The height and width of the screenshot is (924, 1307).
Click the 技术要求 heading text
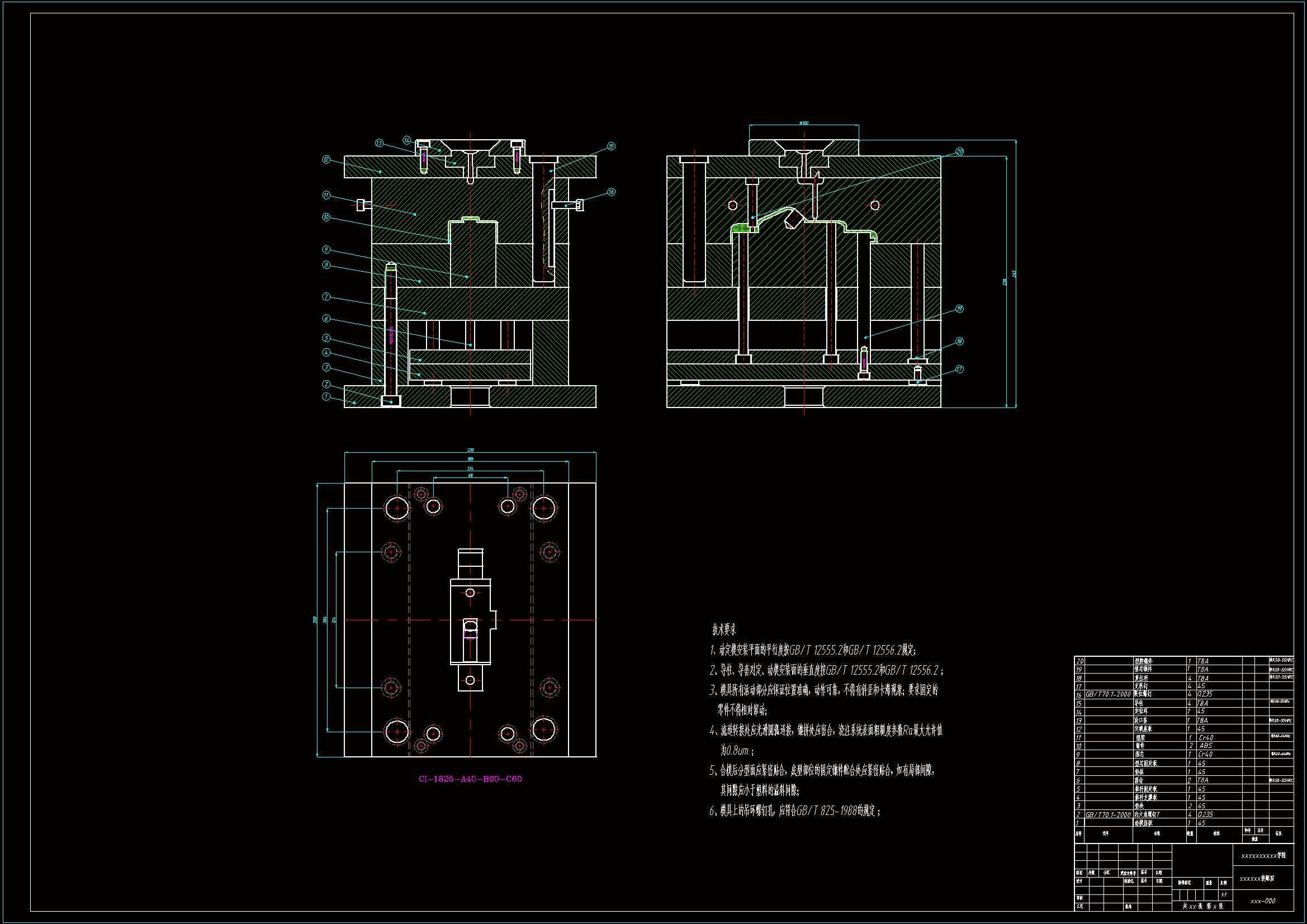(723, 629)
